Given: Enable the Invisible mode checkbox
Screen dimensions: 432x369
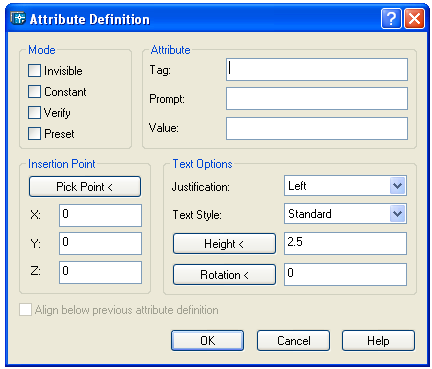Looking at the screenshot, I should pyautogui.click(x=34, y=71).
